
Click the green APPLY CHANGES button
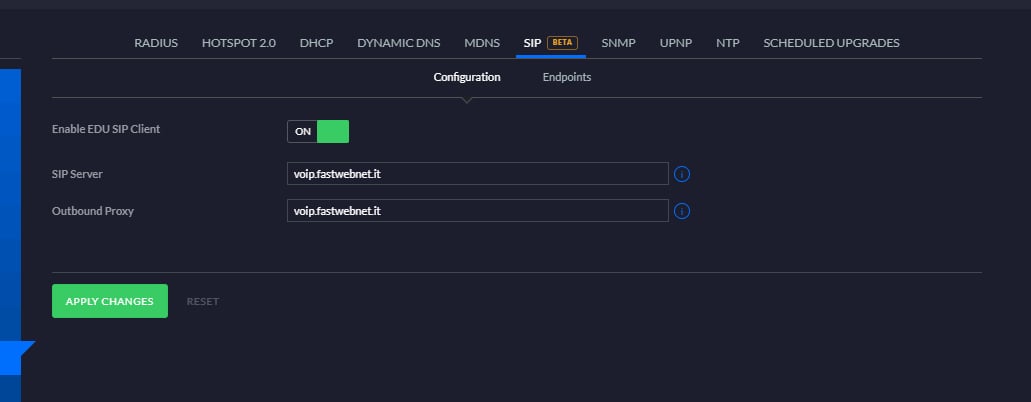110,301
